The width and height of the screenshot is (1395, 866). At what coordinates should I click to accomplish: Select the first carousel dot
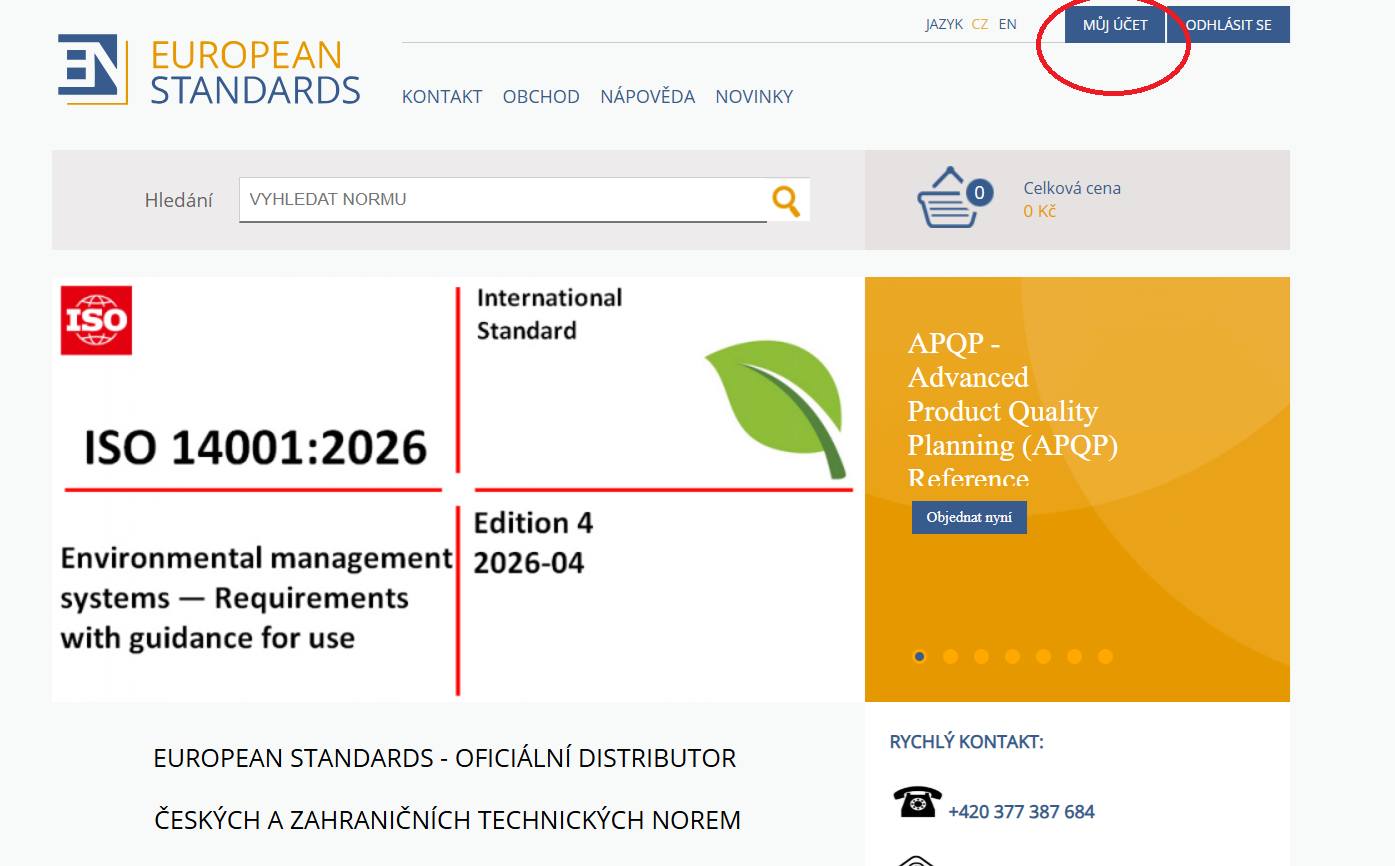[919, 657]
